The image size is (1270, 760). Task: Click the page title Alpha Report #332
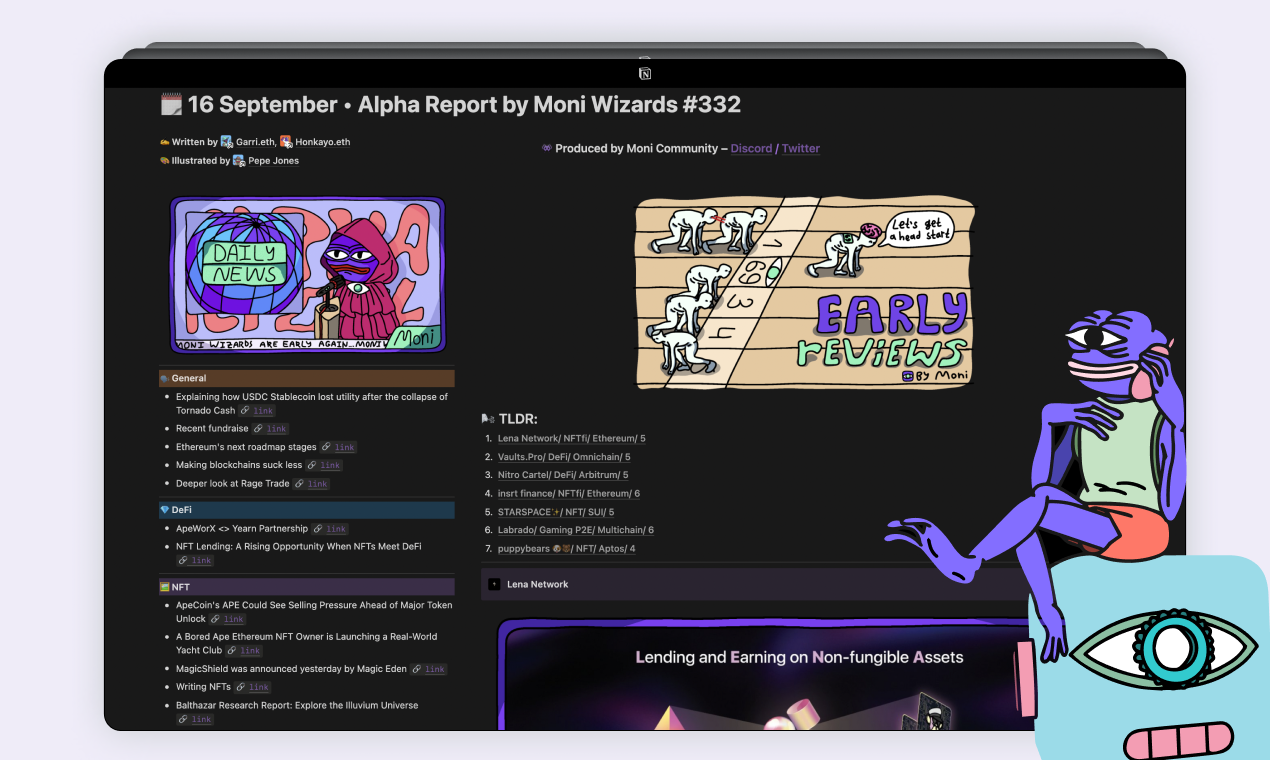coord(464,104)
